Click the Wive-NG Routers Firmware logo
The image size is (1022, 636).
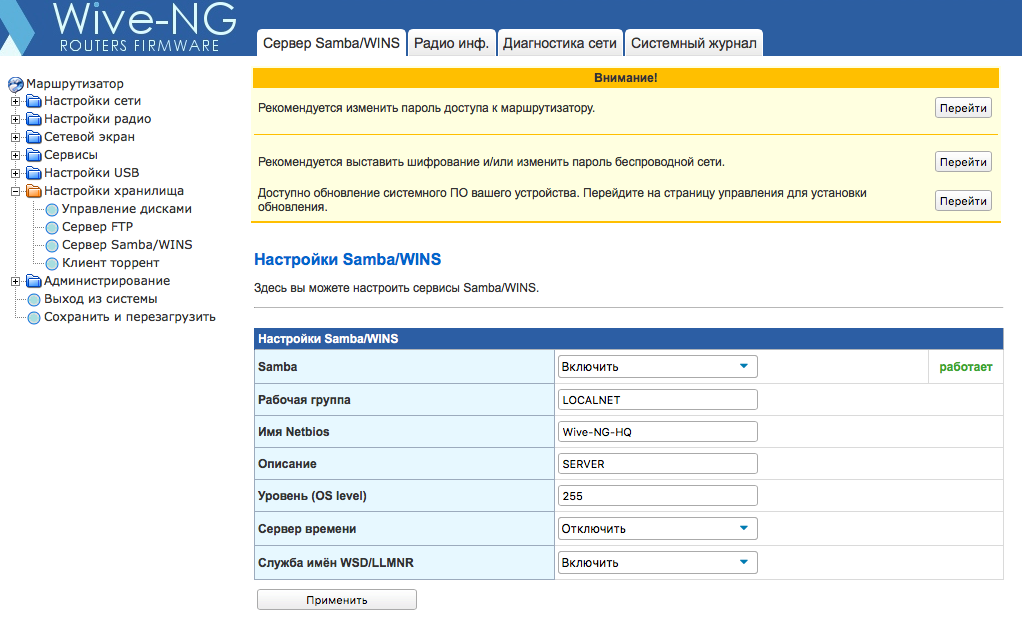tap(121, 27)
